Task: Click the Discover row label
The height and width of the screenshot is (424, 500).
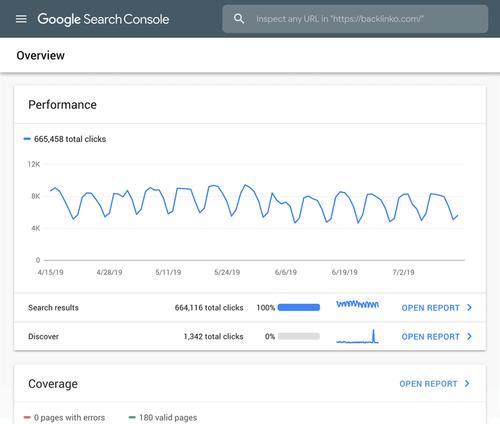Action: coord(43,337)
